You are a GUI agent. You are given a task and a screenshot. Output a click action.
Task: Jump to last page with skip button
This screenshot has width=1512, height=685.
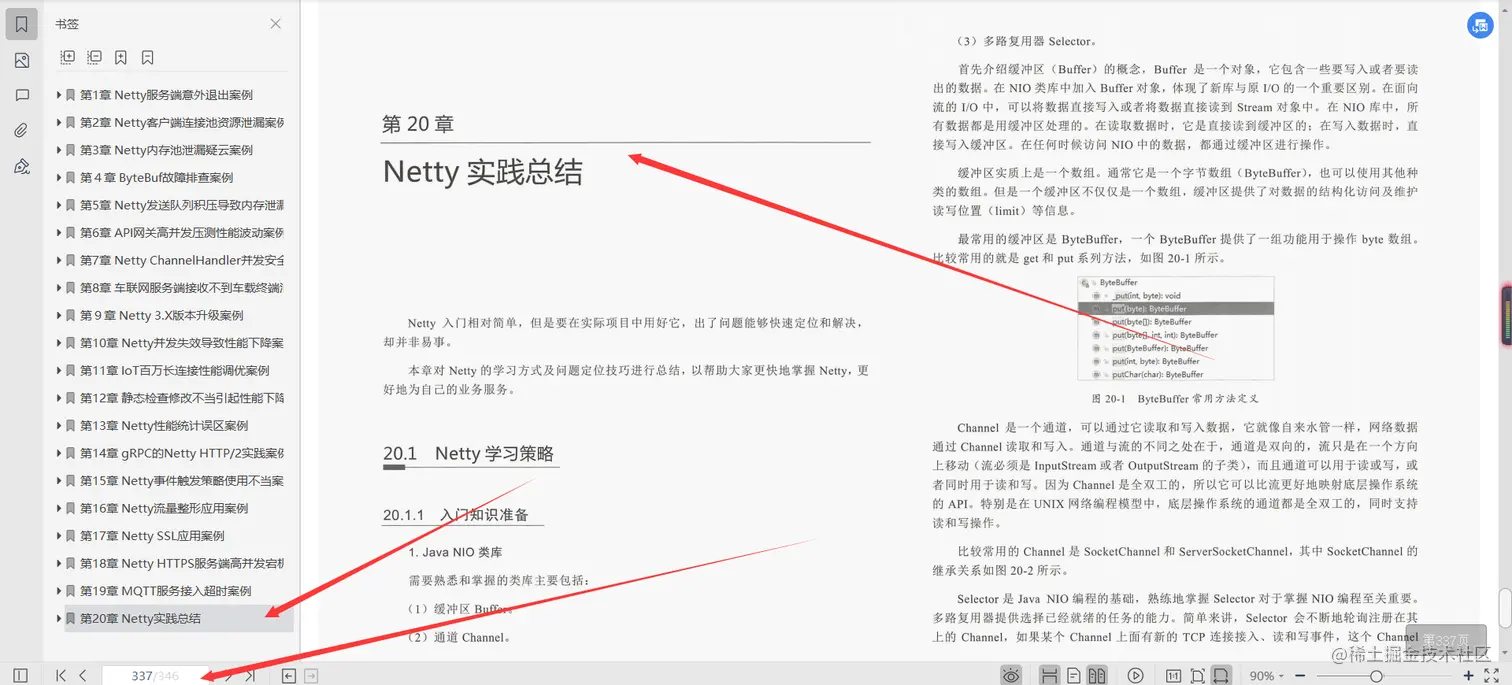pyautogui.click(x=250, y=676)
